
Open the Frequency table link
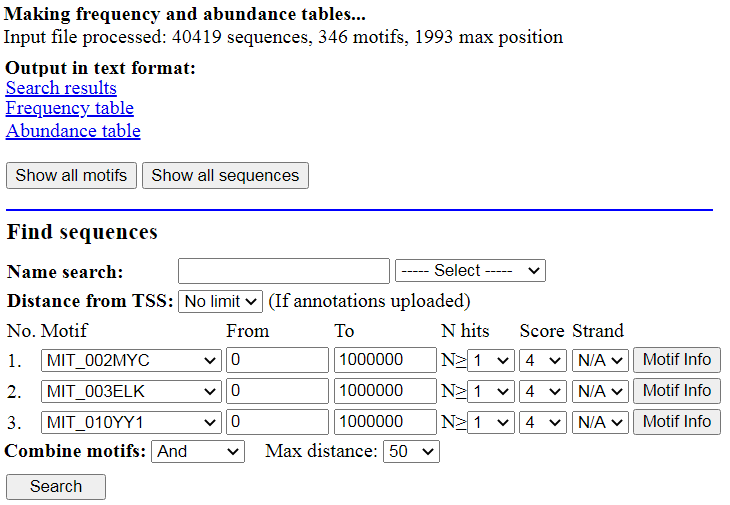coord(70,108)
